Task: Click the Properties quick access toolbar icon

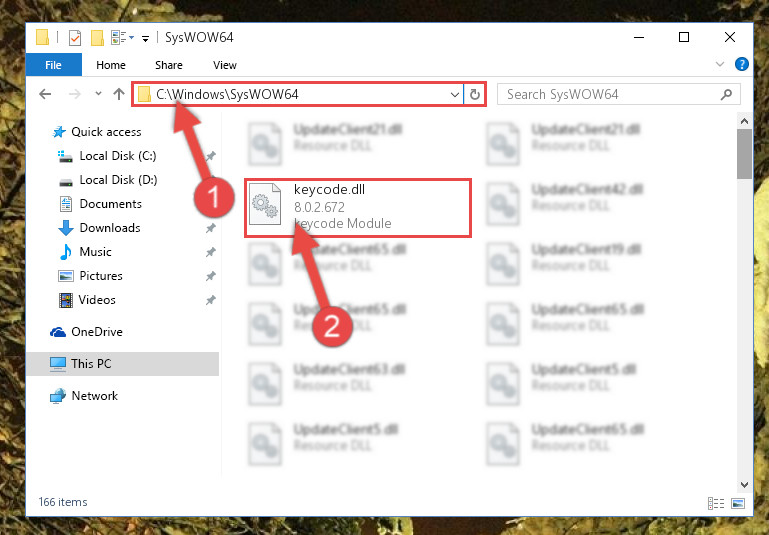Action: point(75,37)
